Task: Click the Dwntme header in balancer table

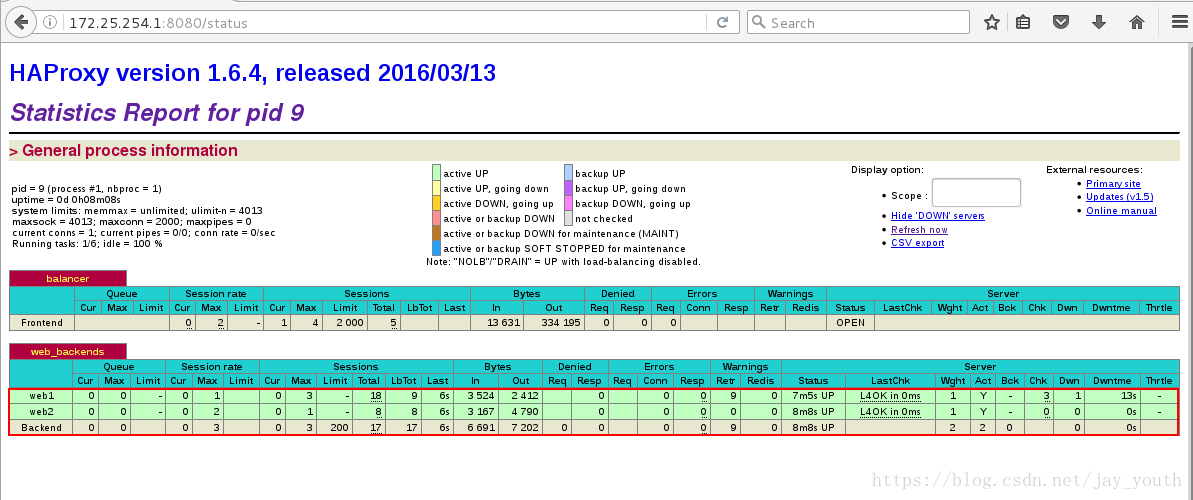Action: click(1112, 307)
